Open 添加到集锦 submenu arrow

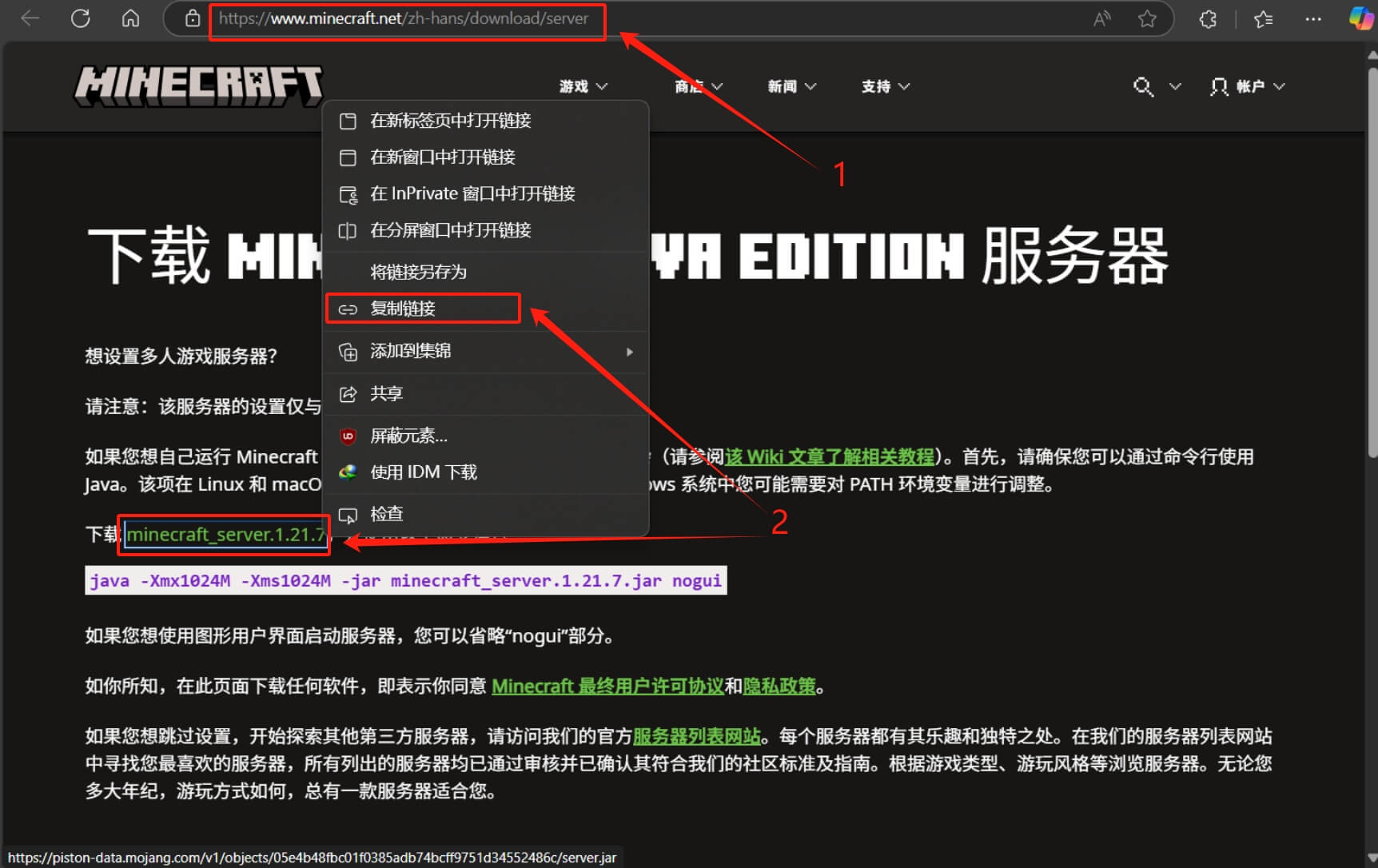pos(630,352)
